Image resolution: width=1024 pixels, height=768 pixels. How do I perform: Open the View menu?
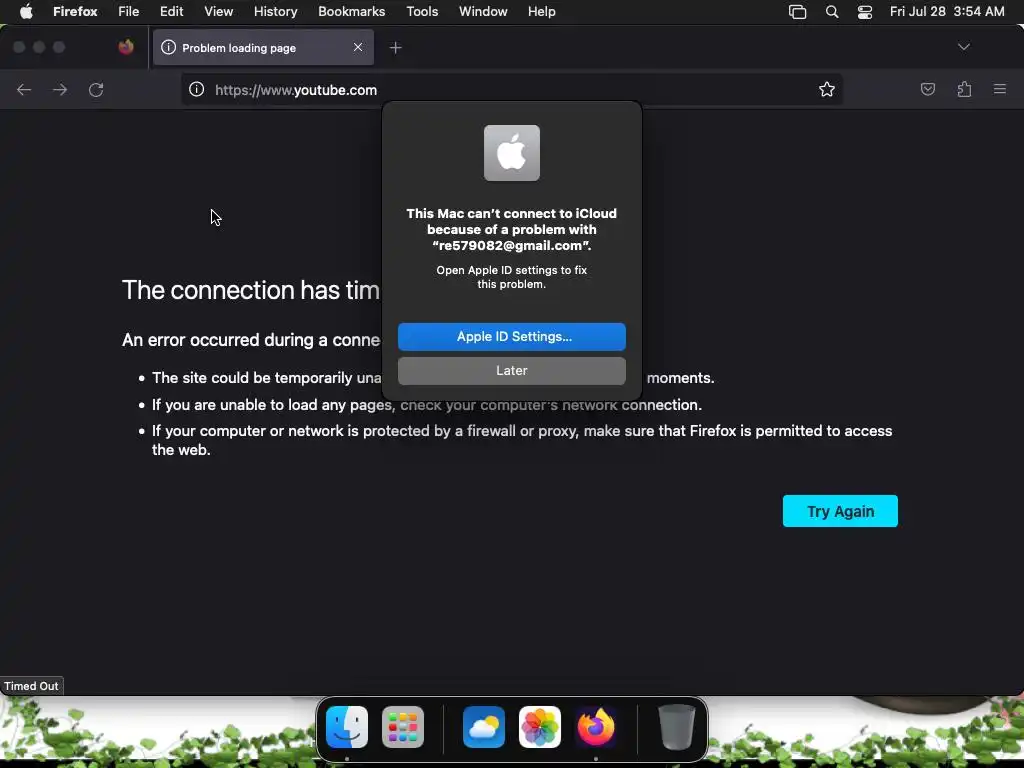pyautogui.click(x=219, y=11)
